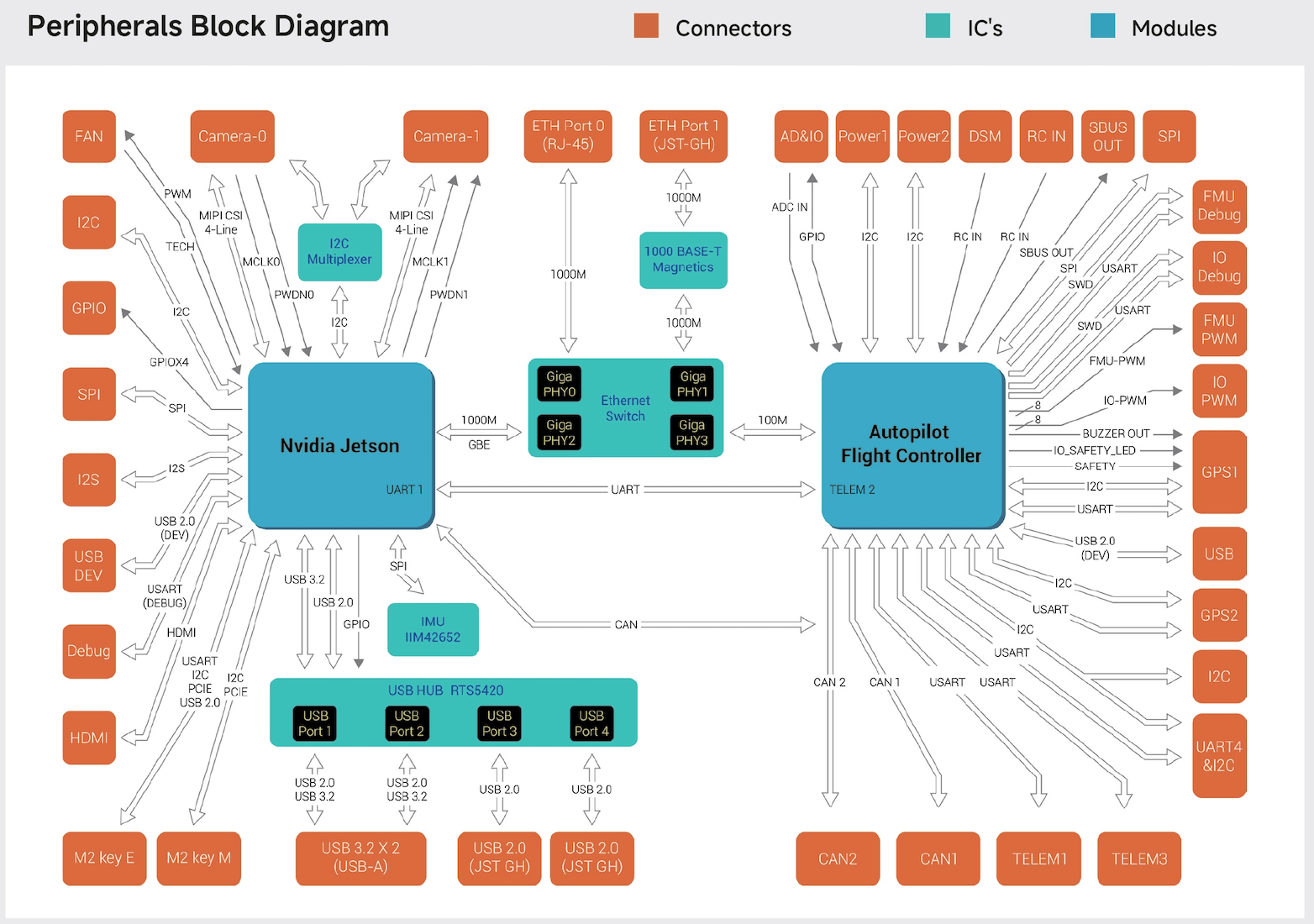Select the UART4 & I2C connector block

pos(1220,756)
